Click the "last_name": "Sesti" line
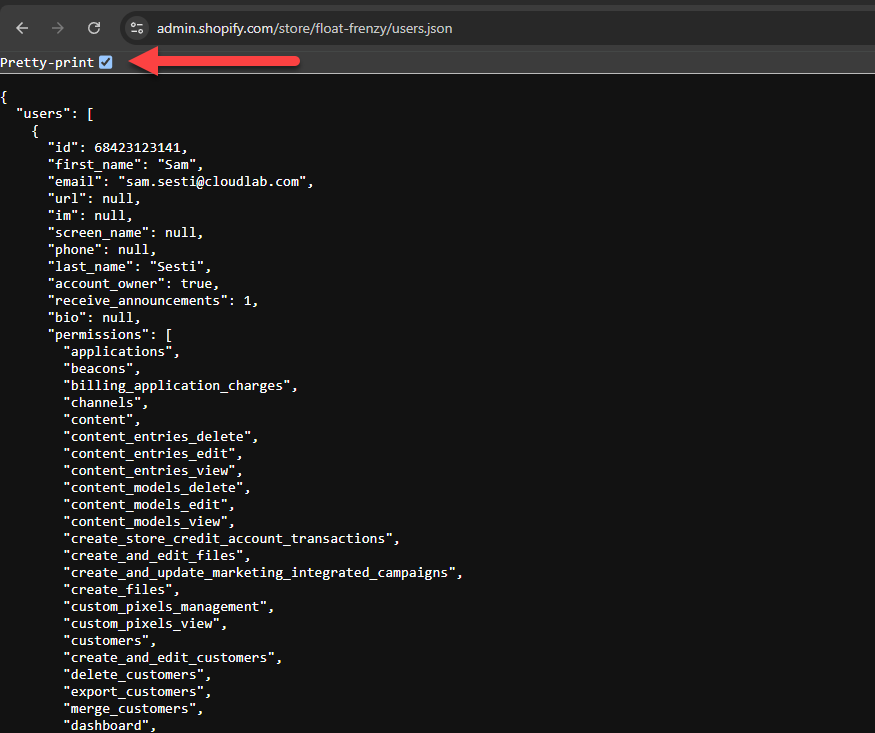875x733 pixels. [130, 267]
